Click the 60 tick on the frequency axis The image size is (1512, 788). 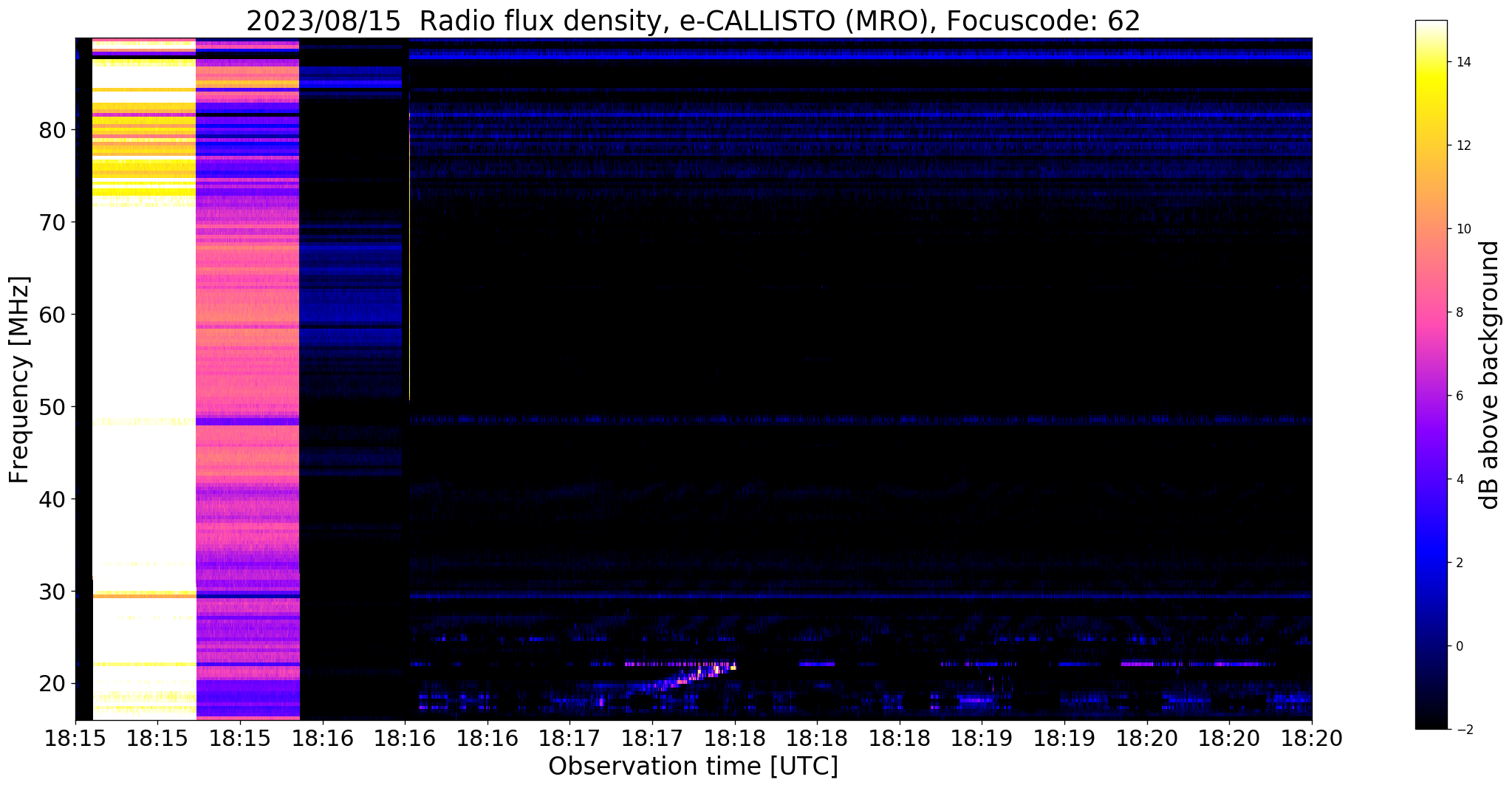click(x=53, y=315)
